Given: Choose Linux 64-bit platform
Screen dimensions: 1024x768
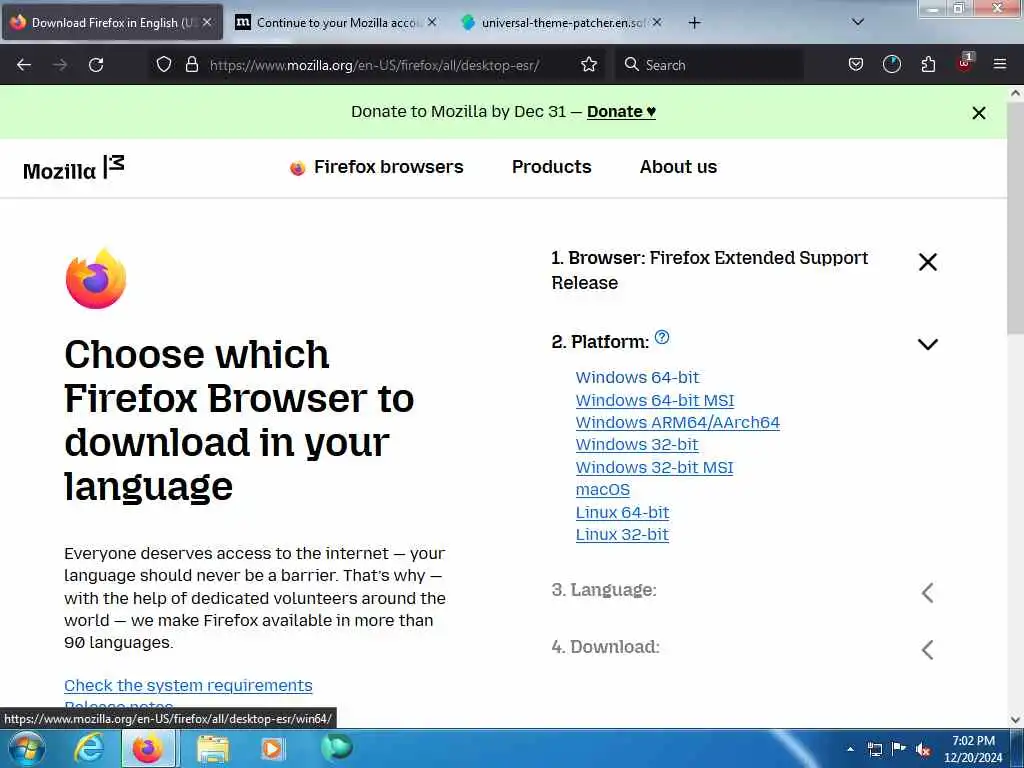Looking at the screenshot, I should pyautogui.click(x=622, y=513).
